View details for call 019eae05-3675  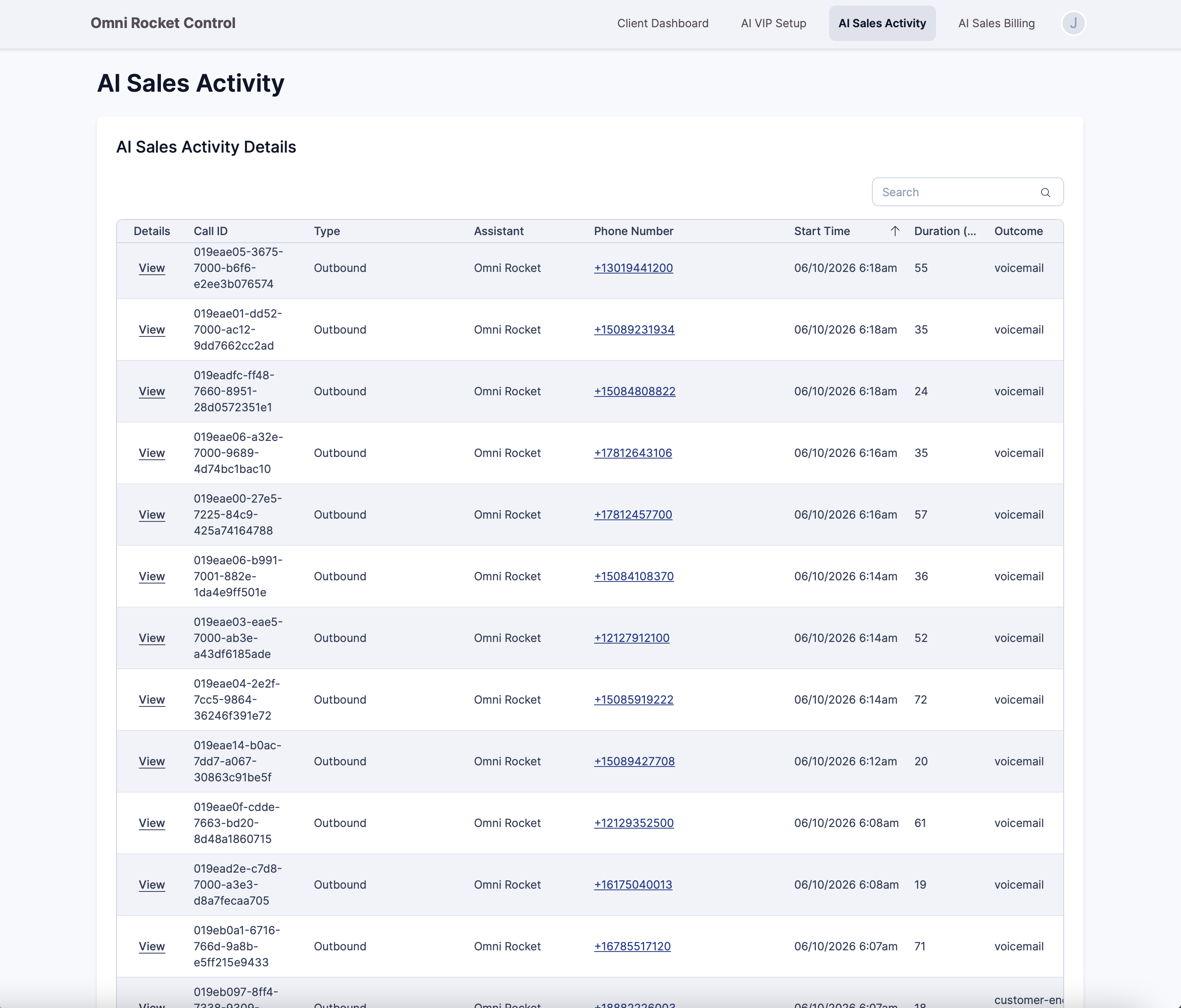pos(152,268)
